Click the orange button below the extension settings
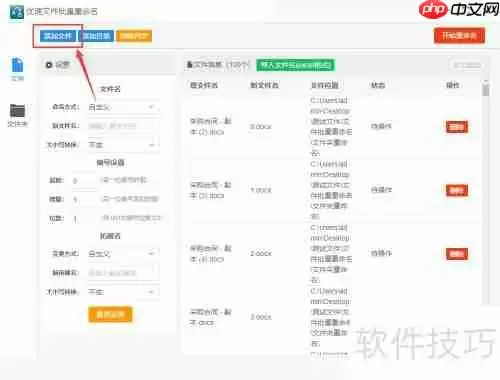This screenshot has width=500, height=380. 110,315
